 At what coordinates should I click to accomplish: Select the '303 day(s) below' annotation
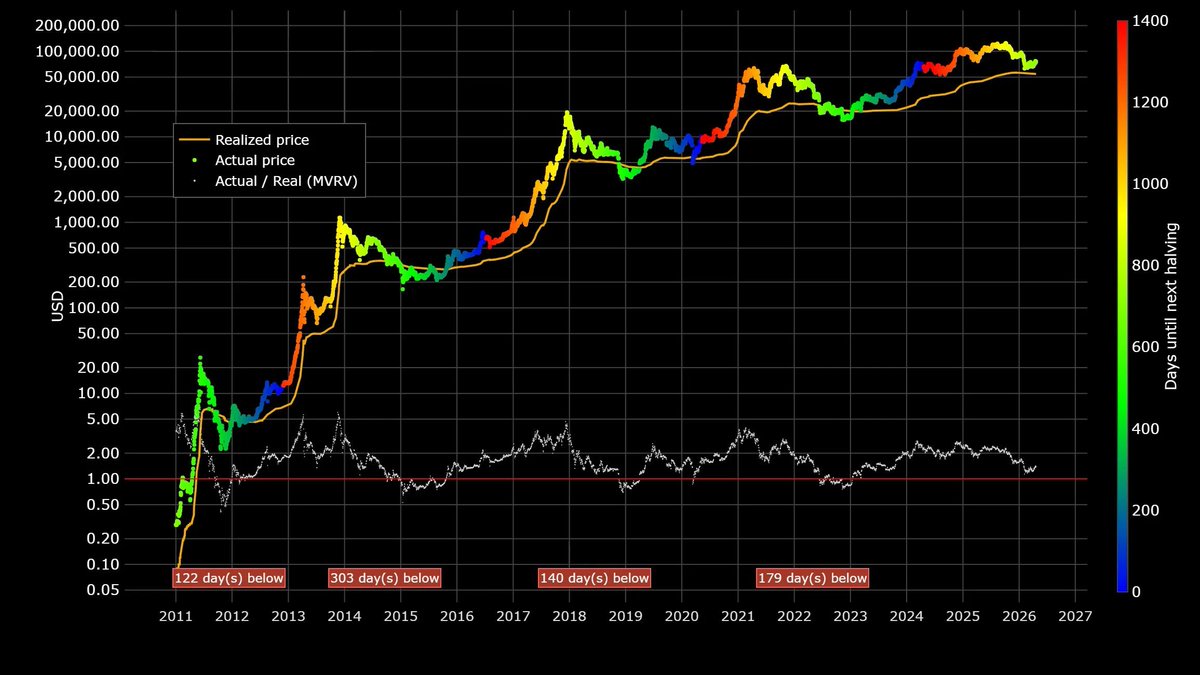[386, 578]
